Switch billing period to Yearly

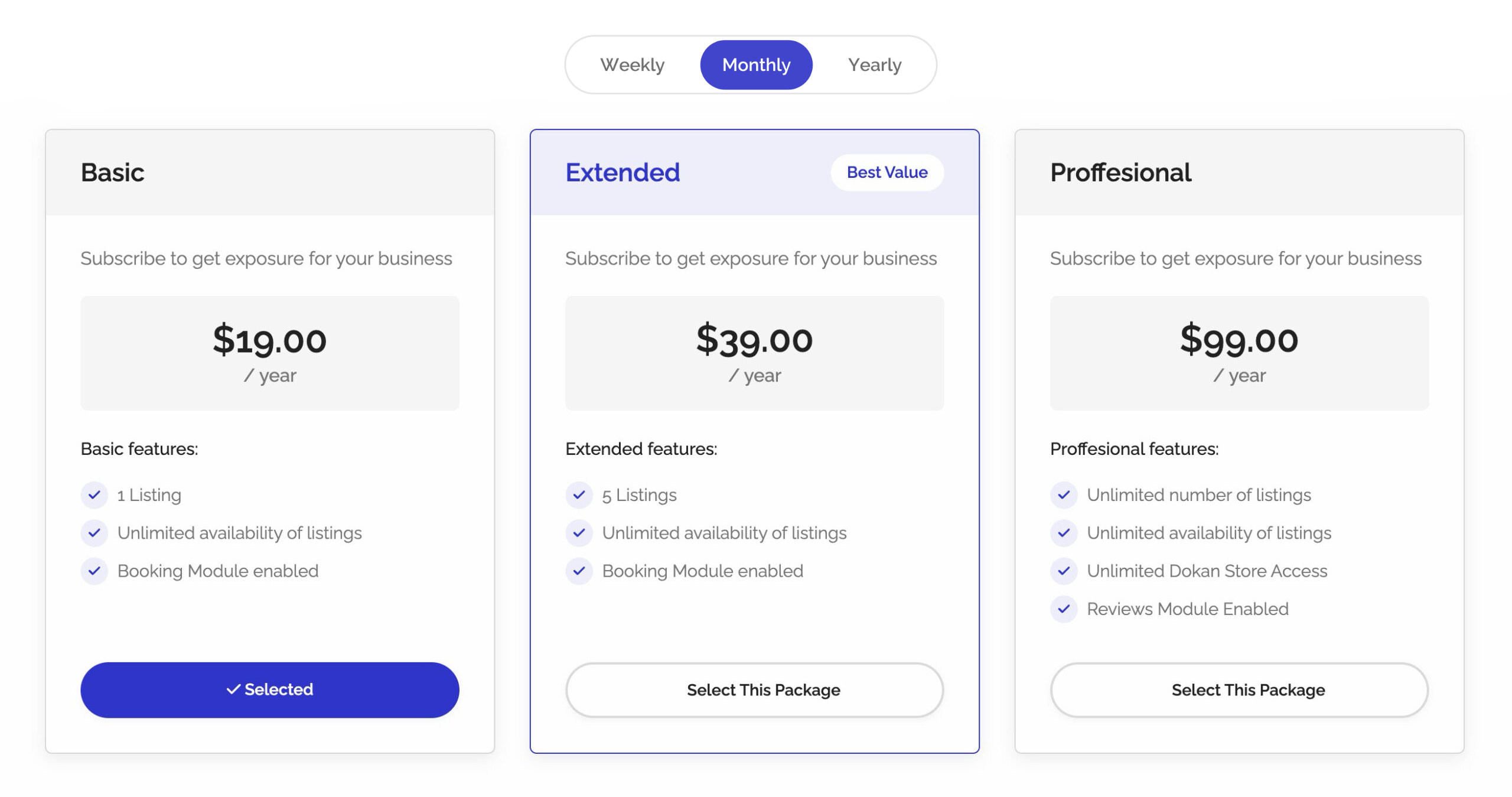point(875,65)
